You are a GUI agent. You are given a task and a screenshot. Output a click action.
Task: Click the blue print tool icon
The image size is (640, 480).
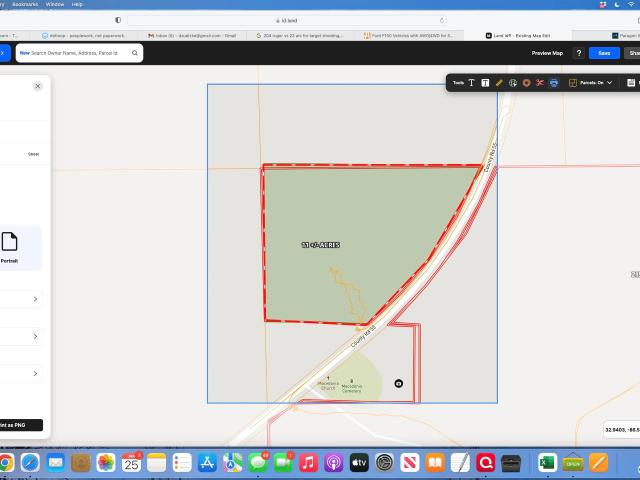click(x=554, y=83)
